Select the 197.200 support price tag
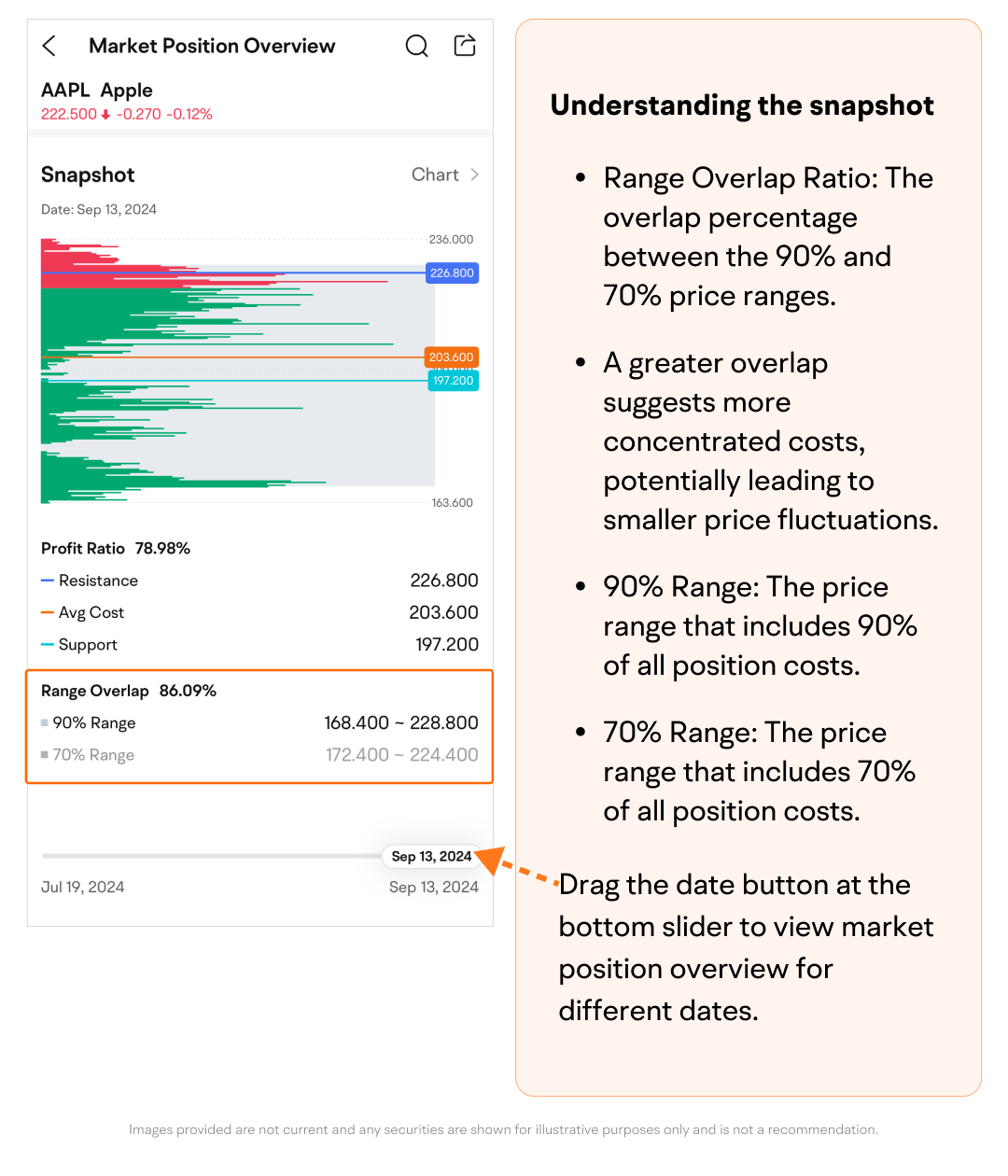The width and height of the screenshot is (1008, 1176). point(453,381)
